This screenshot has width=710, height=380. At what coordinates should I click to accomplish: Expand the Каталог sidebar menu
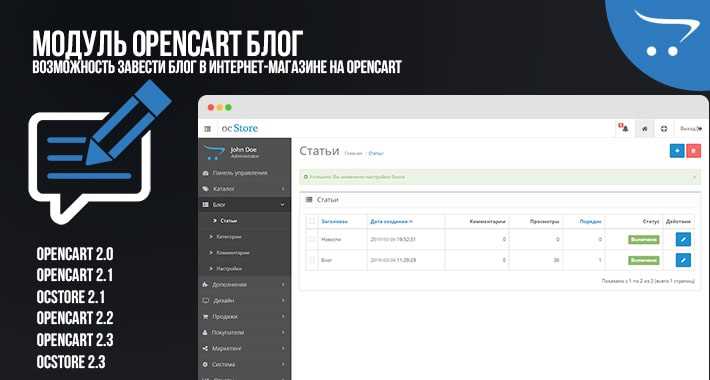point(245,188)
